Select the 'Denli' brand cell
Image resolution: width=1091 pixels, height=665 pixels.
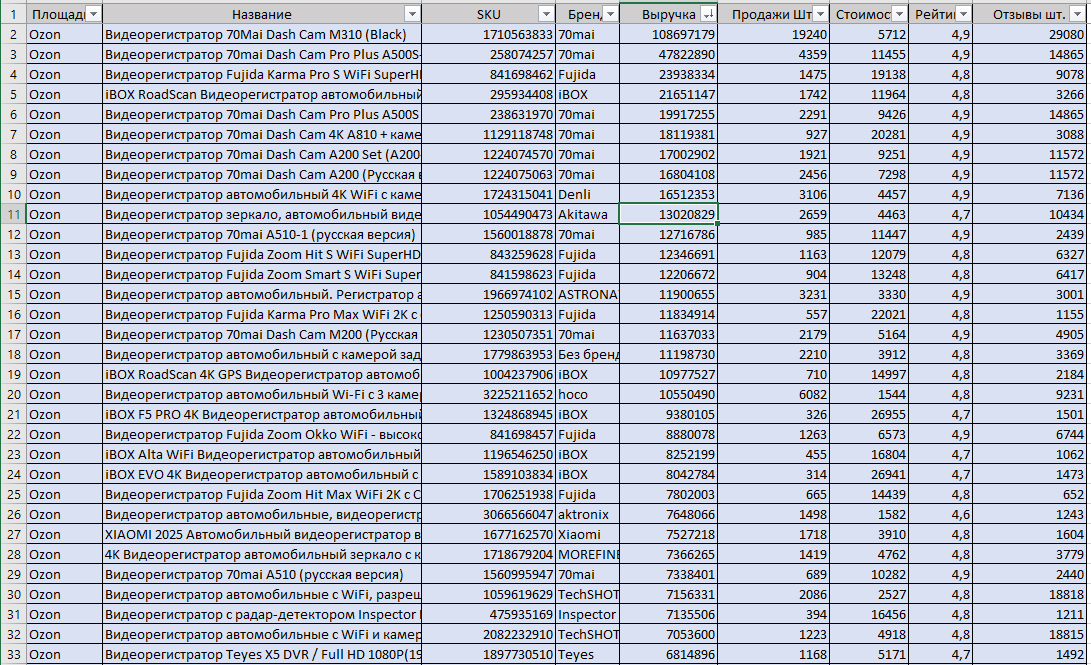coord(587,194)
